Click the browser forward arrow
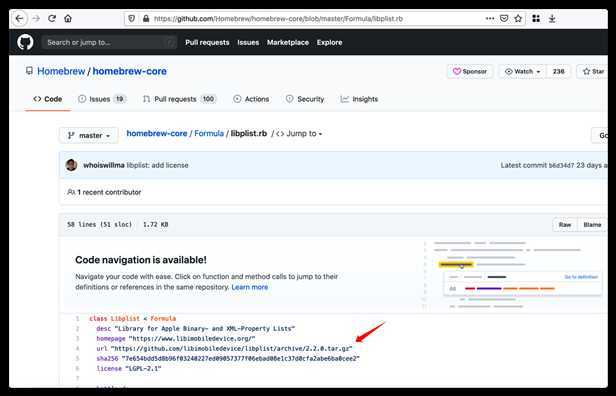616x396 pixels. pos(36,18)
